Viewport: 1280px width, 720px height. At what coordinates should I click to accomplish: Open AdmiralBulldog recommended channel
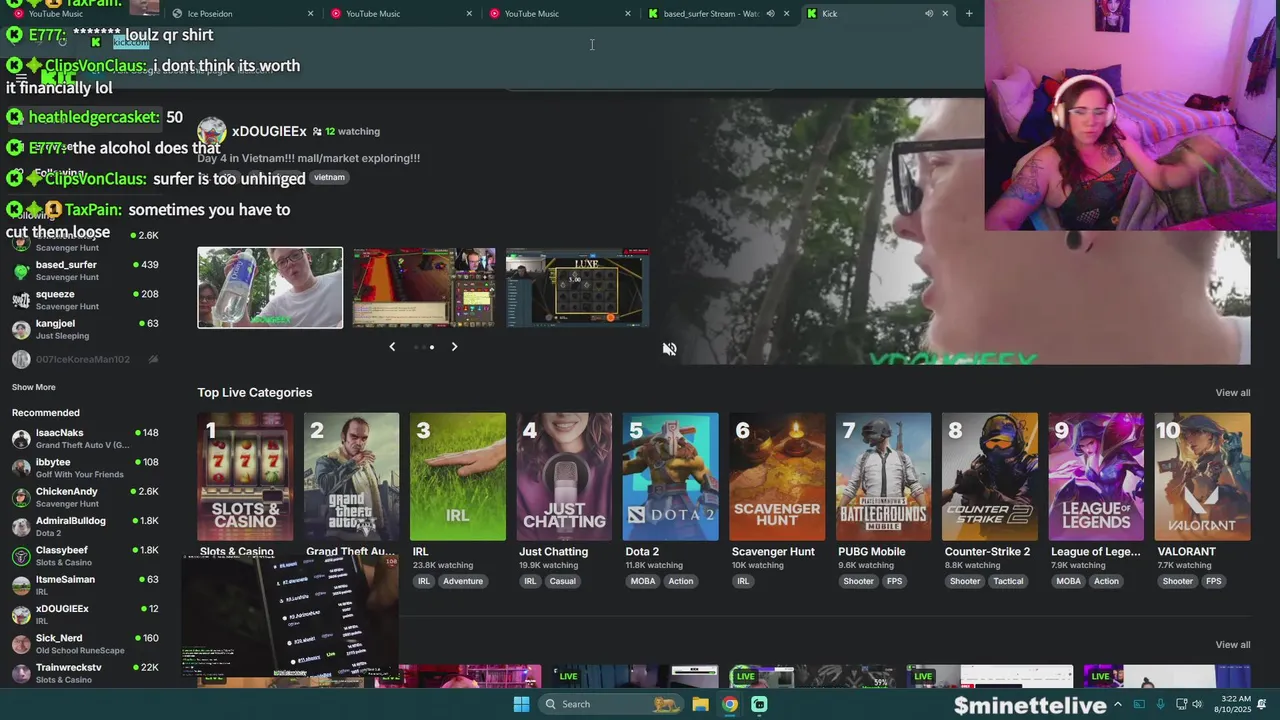pos(85,526)
